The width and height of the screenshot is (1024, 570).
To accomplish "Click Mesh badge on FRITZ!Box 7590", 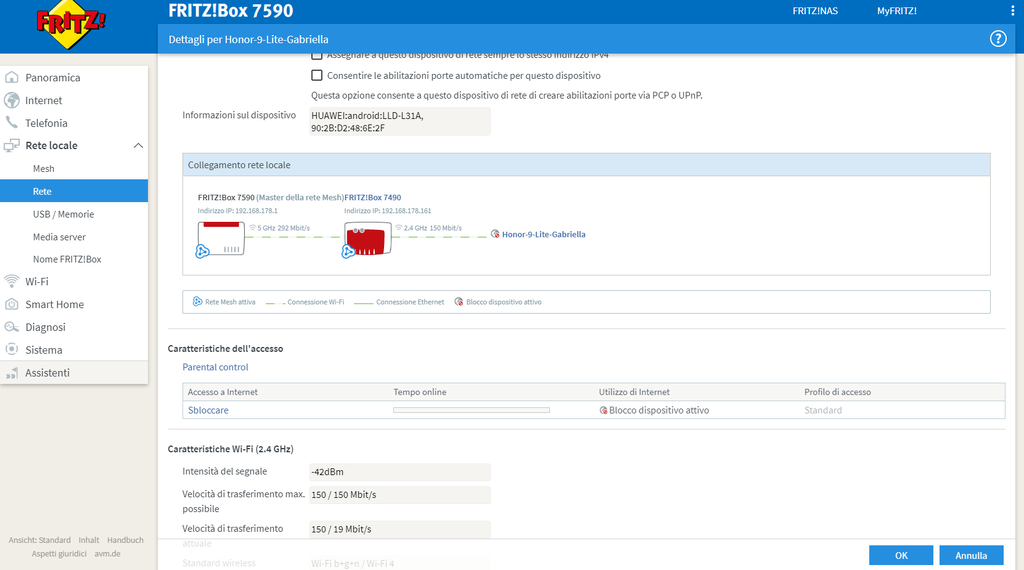I will 202,251.
